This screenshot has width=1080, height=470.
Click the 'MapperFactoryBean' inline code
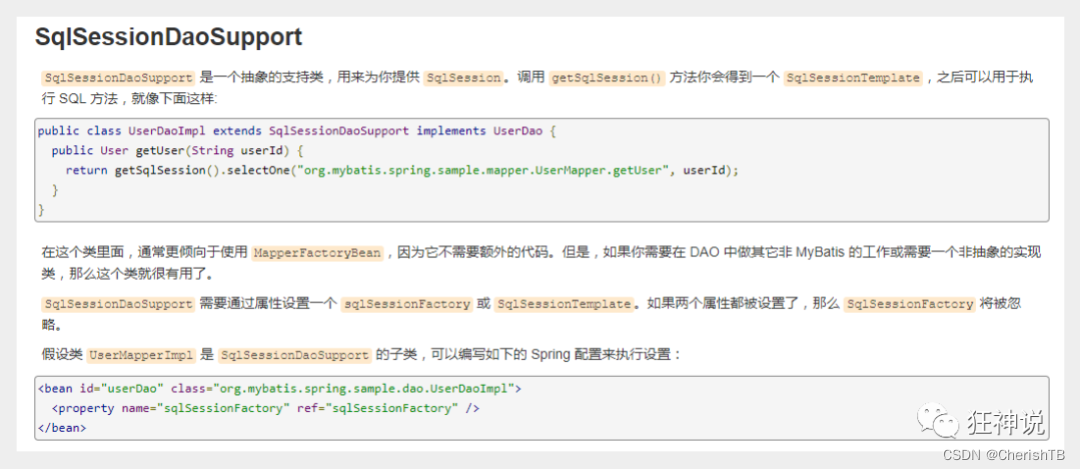317,253
